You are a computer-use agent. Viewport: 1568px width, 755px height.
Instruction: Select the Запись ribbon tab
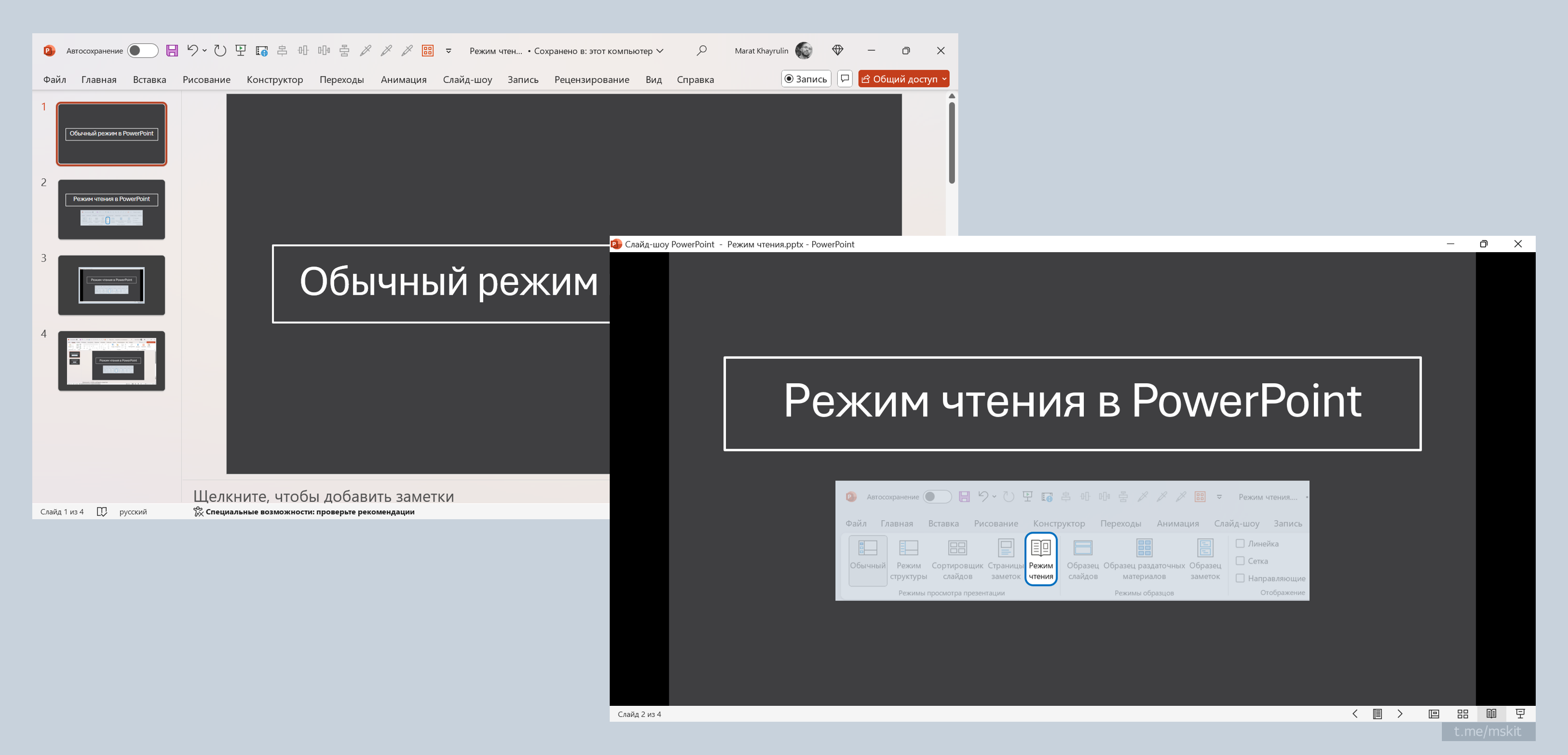(523, 80)
